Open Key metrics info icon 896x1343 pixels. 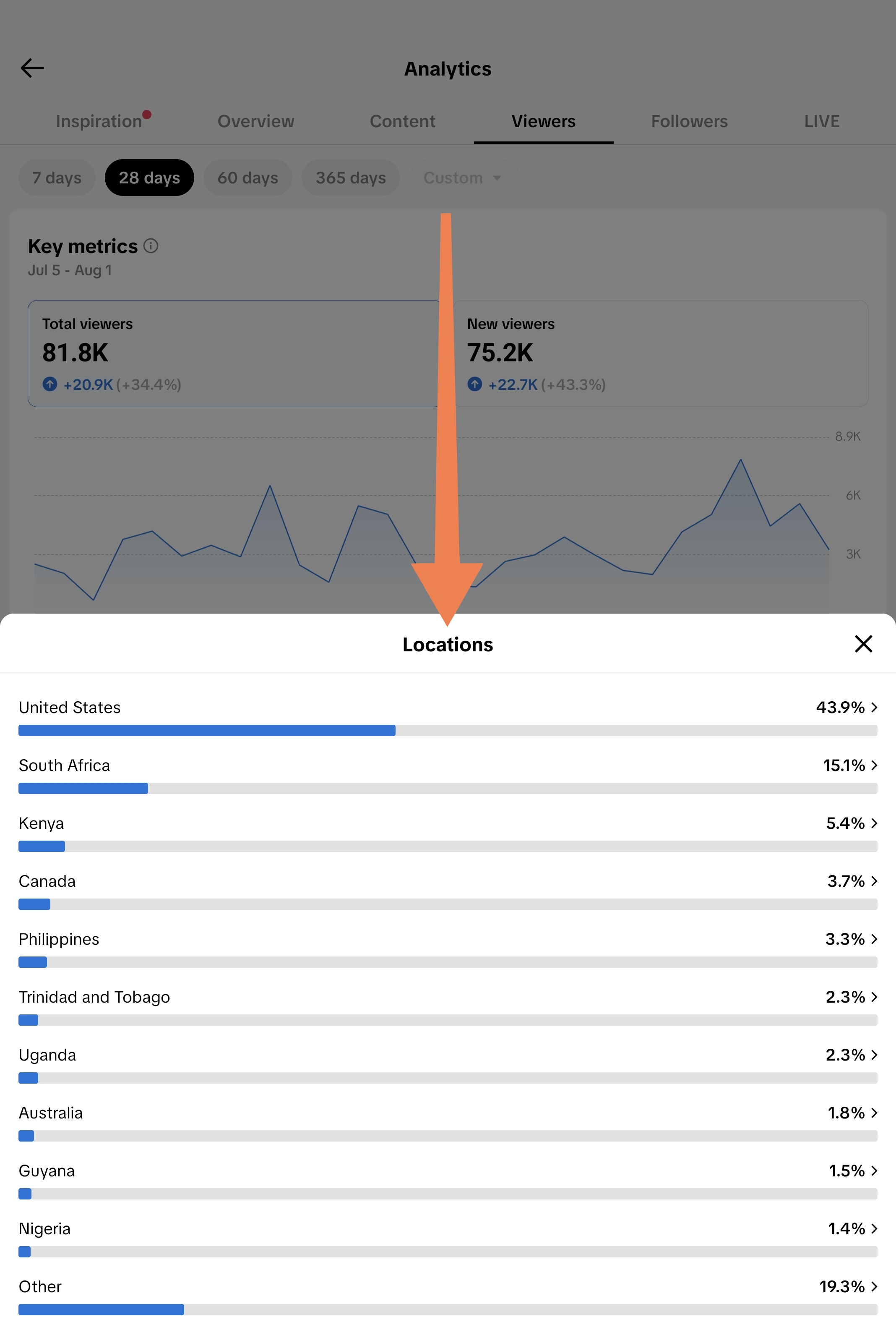[151, 246]
